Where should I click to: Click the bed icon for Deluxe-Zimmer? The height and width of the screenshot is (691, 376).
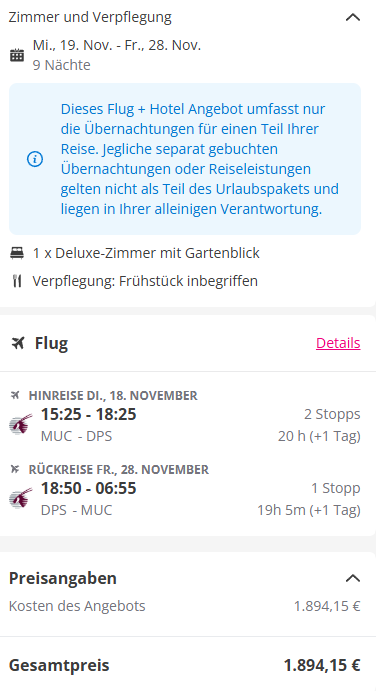(17, 253)
